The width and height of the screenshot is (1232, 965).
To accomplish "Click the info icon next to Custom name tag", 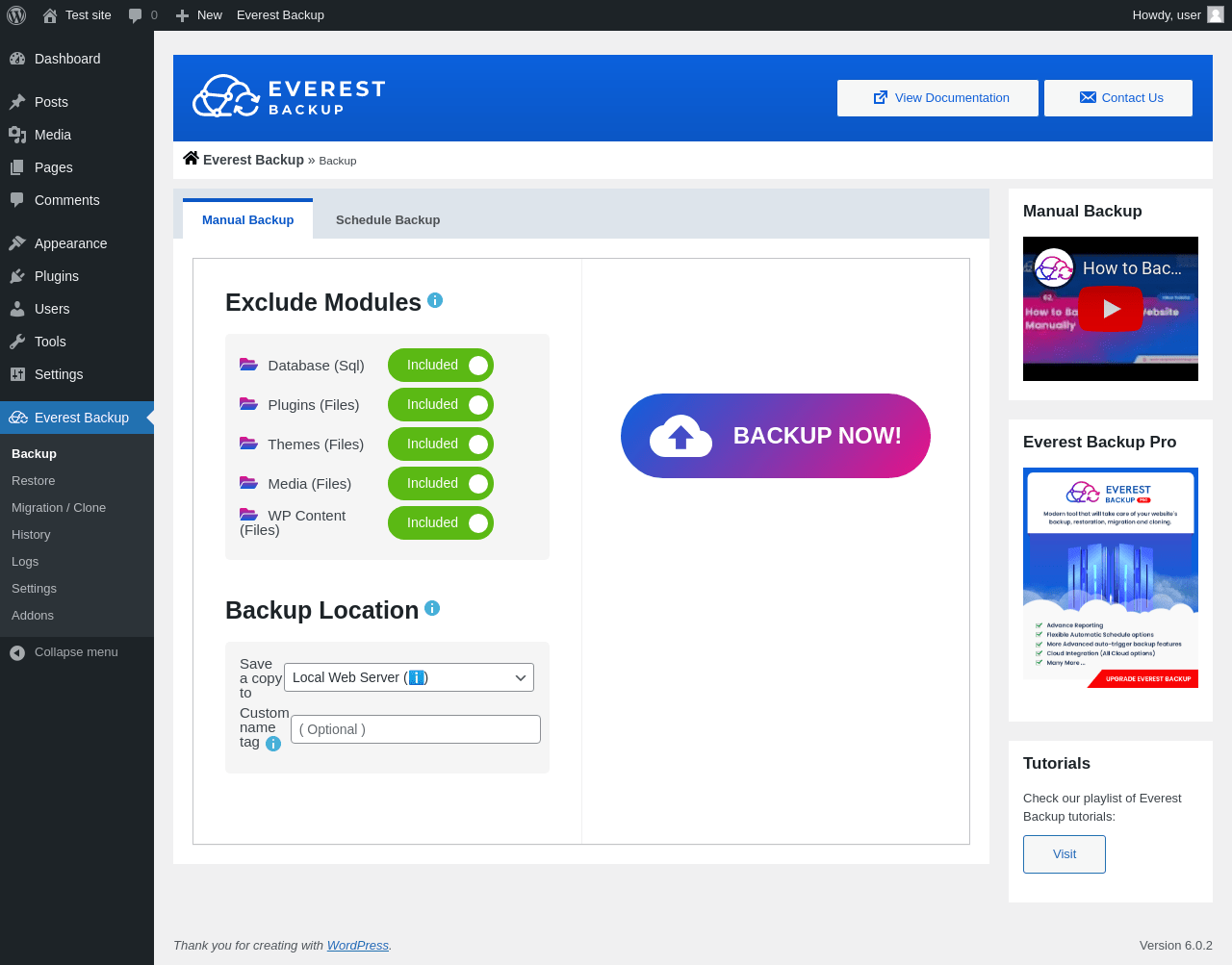I will tap(273, 744).
